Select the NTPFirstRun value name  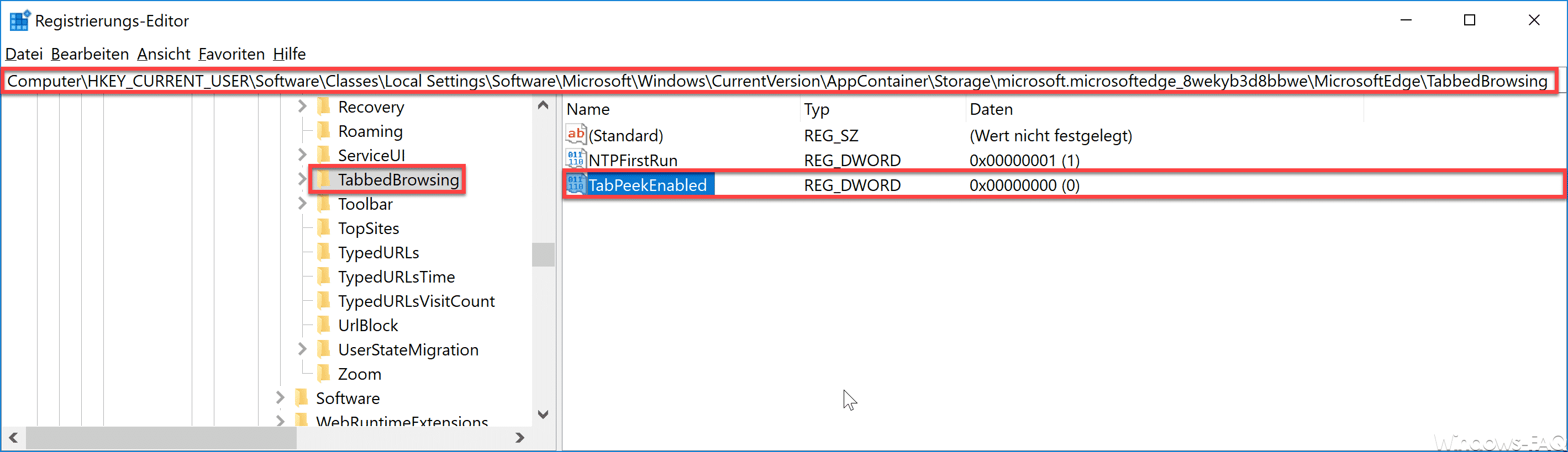click(633, 161)
